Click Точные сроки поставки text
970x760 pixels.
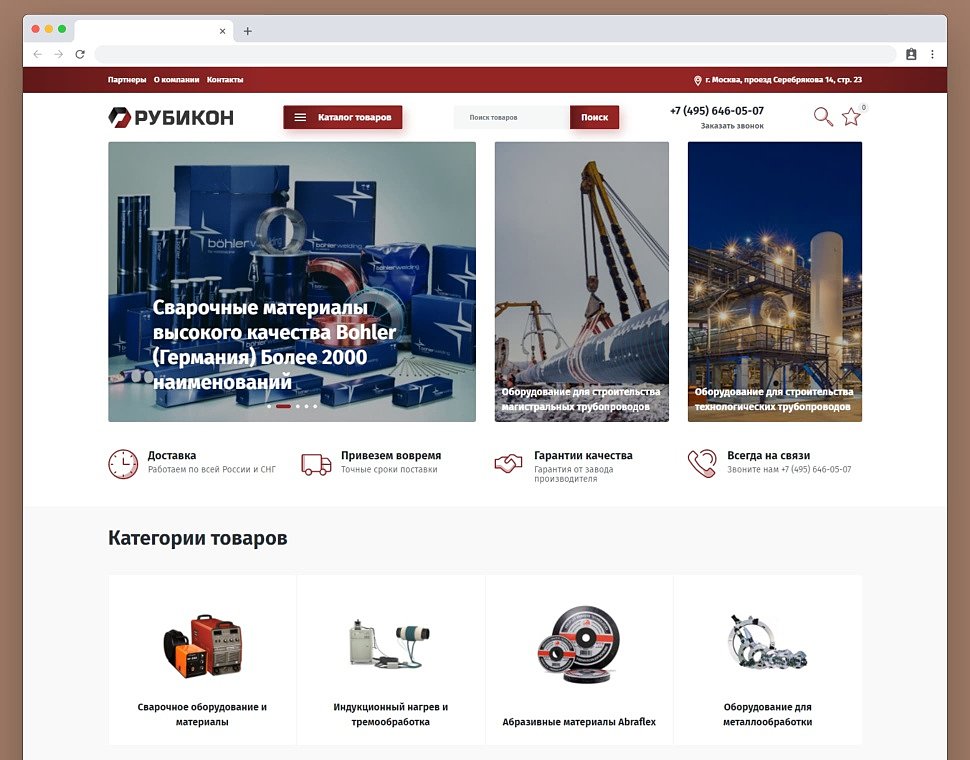(x=389, y=469)
